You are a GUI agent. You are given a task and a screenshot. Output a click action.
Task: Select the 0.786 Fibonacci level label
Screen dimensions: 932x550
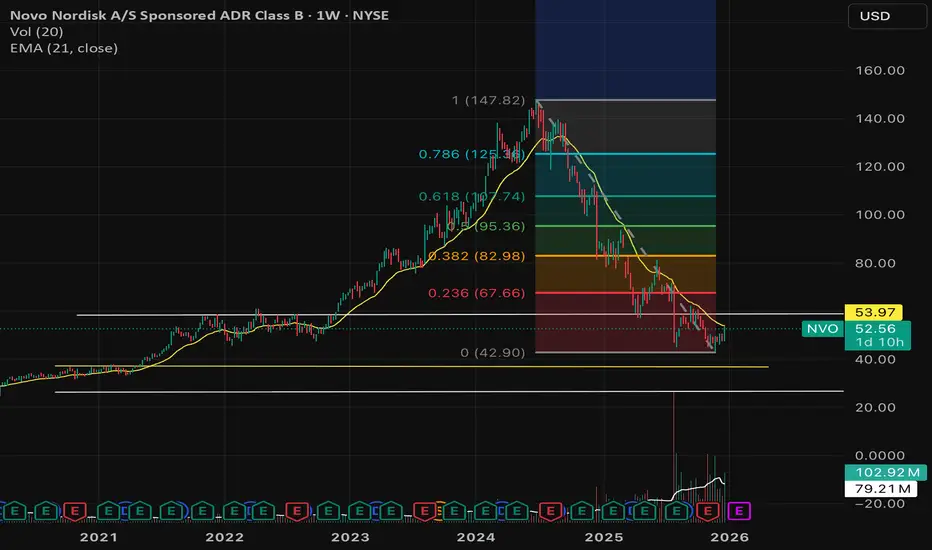tap(472, 155)
